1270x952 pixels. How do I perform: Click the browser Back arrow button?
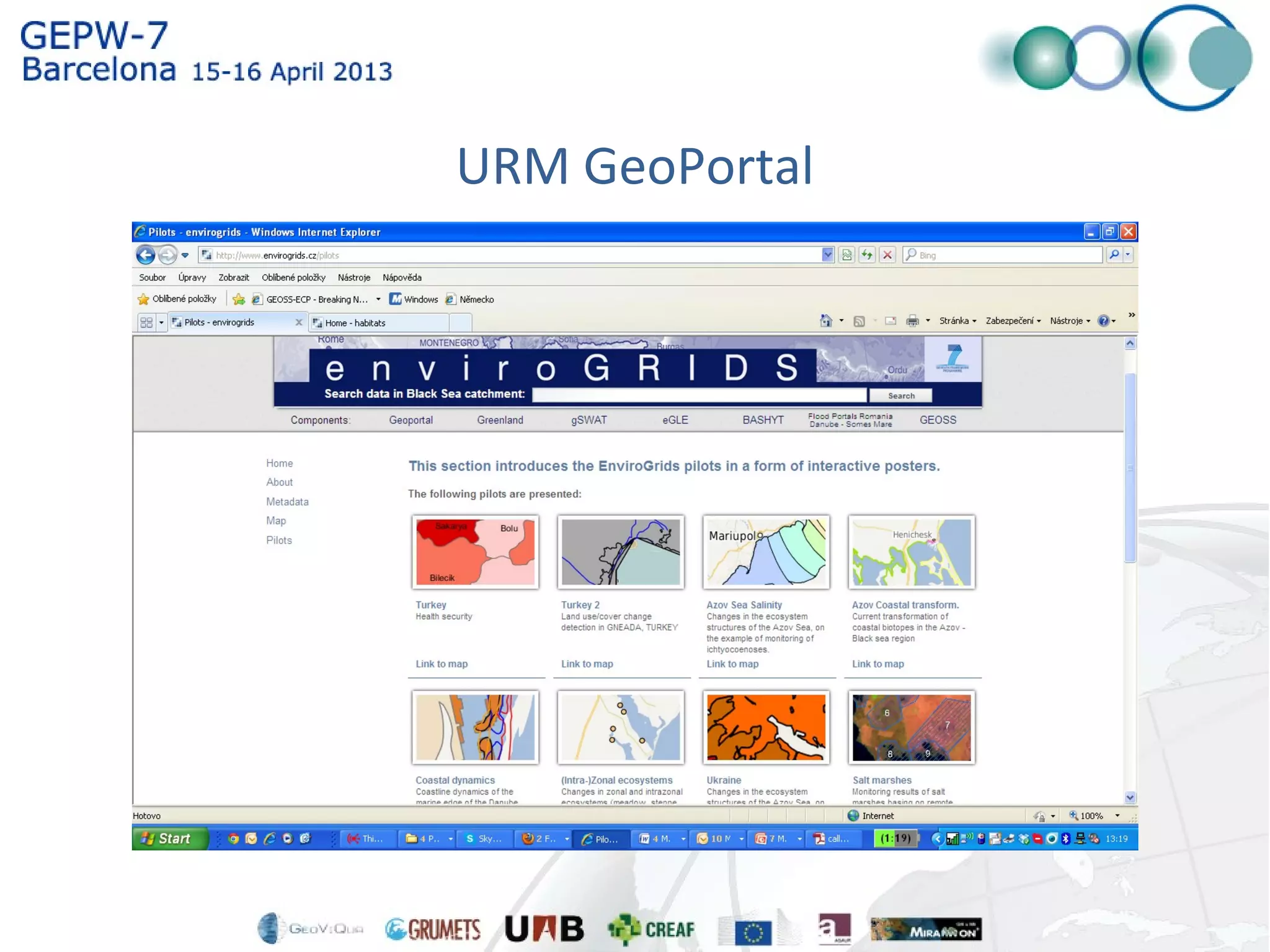(146, 255)
